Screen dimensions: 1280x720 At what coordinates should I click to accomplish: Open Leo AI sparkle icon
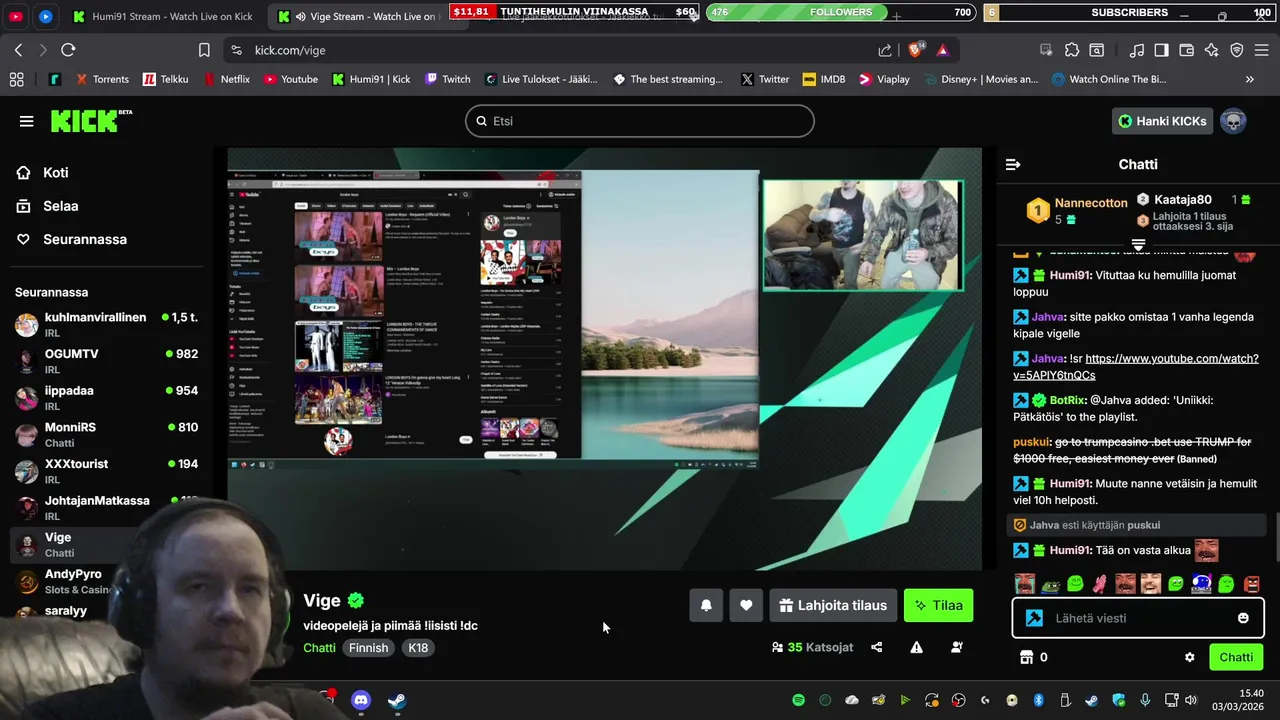[x=1211, y=50]
